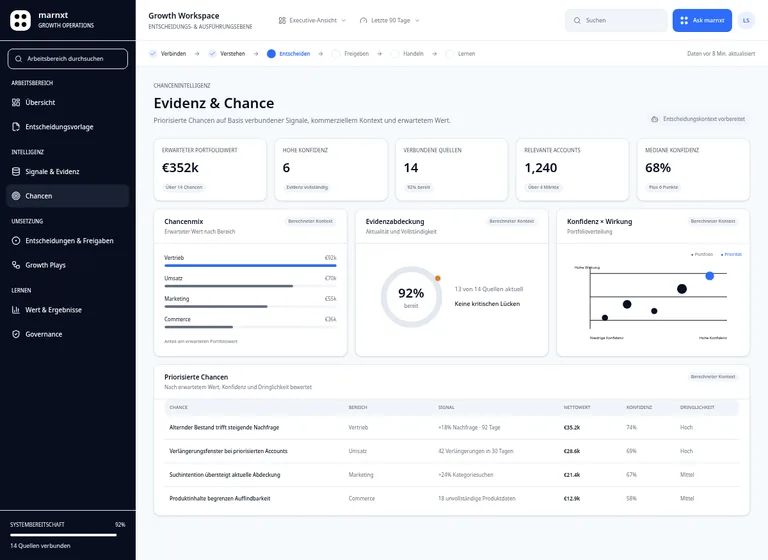This screenshot has height=560, width=768.
Task: Toggle the Verbinden step checkmark
Action: pos(153,53)
